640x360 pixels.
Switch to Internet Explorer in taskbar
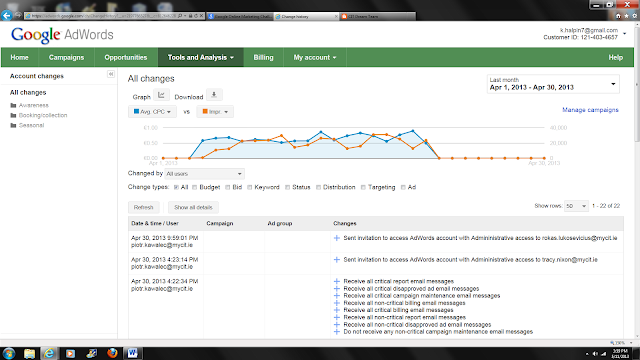[49, 353]
